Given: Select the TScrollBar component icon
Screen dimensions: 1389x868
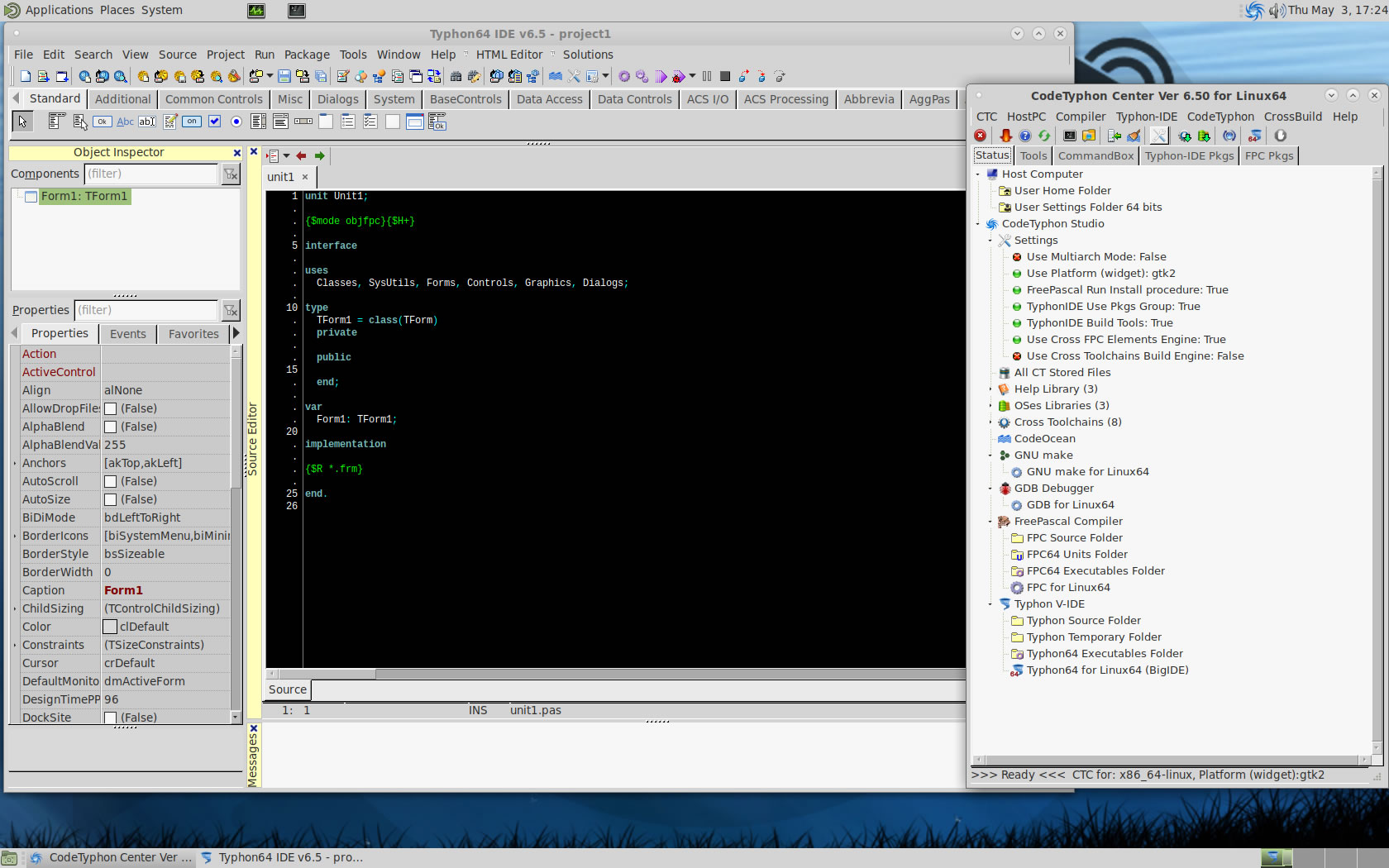Looking at the screenshot, I should (x=303, y=122).
